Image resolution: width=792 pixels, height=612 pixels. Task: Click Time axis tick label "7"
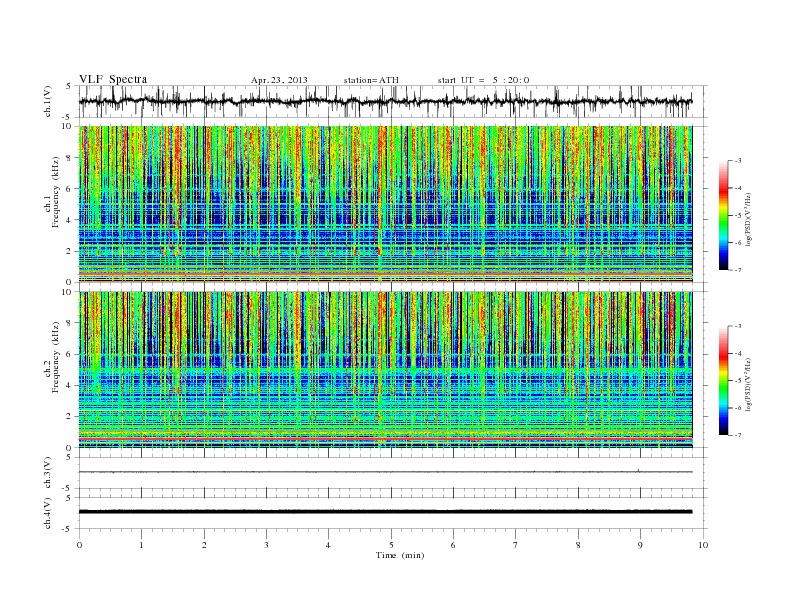click(516, 545)
